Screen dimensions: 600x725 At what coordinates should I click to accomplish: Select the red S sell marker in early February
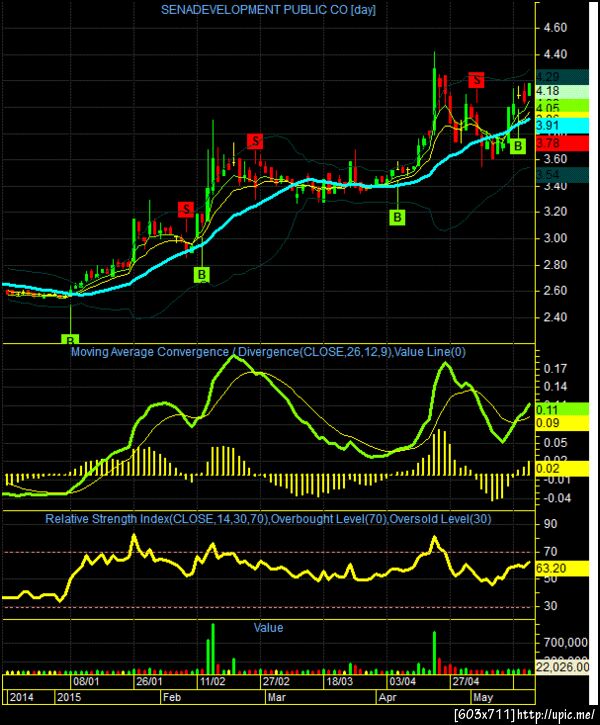186,209
